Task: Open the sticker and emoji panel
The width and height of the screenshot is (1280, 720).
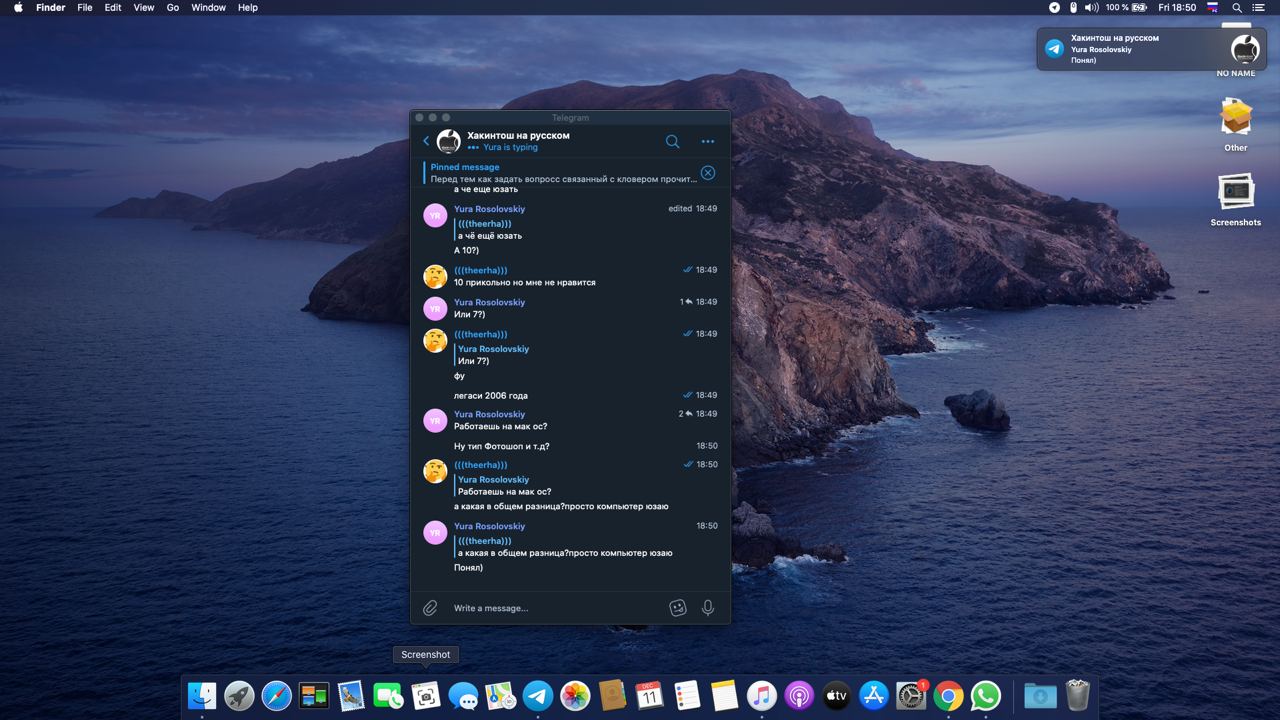Action: [x=678, y=607]
